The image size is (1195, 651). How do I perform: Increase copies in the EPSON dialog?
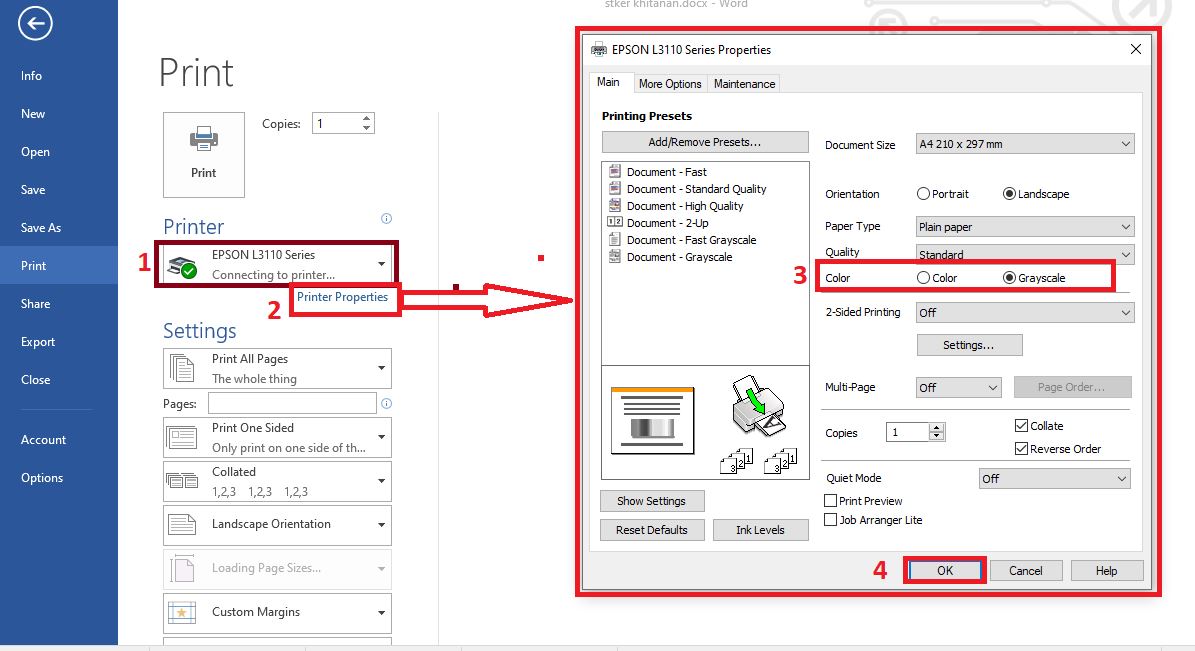937,428
